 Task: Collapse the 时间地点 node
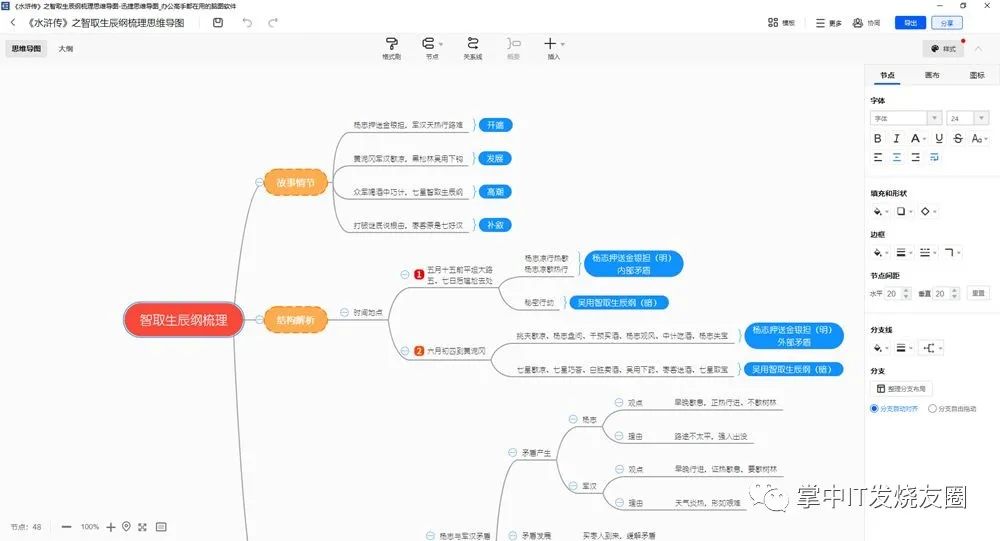click(x=344, y=312)
